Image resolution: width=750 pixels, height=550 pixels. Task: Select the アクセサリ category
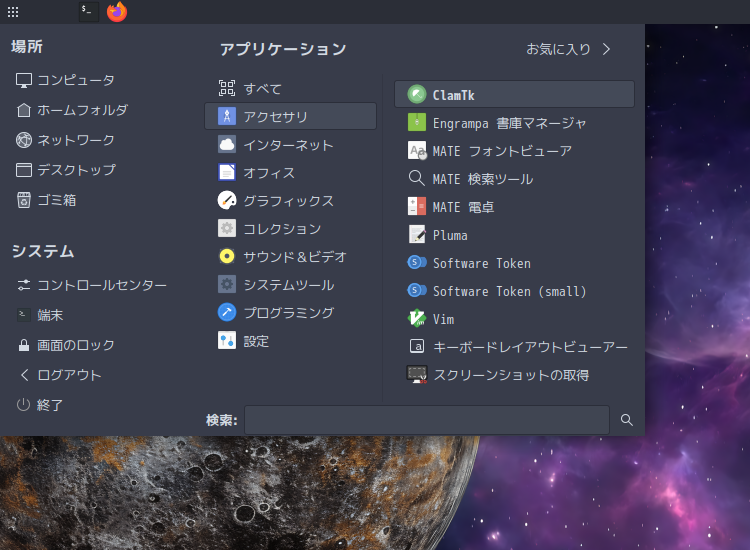click(x=290, y=116)
